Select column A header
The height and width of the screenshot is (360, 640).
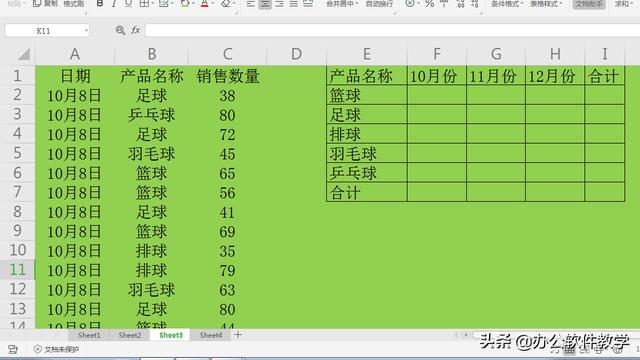pyautogui.click(x=75, y=54)
